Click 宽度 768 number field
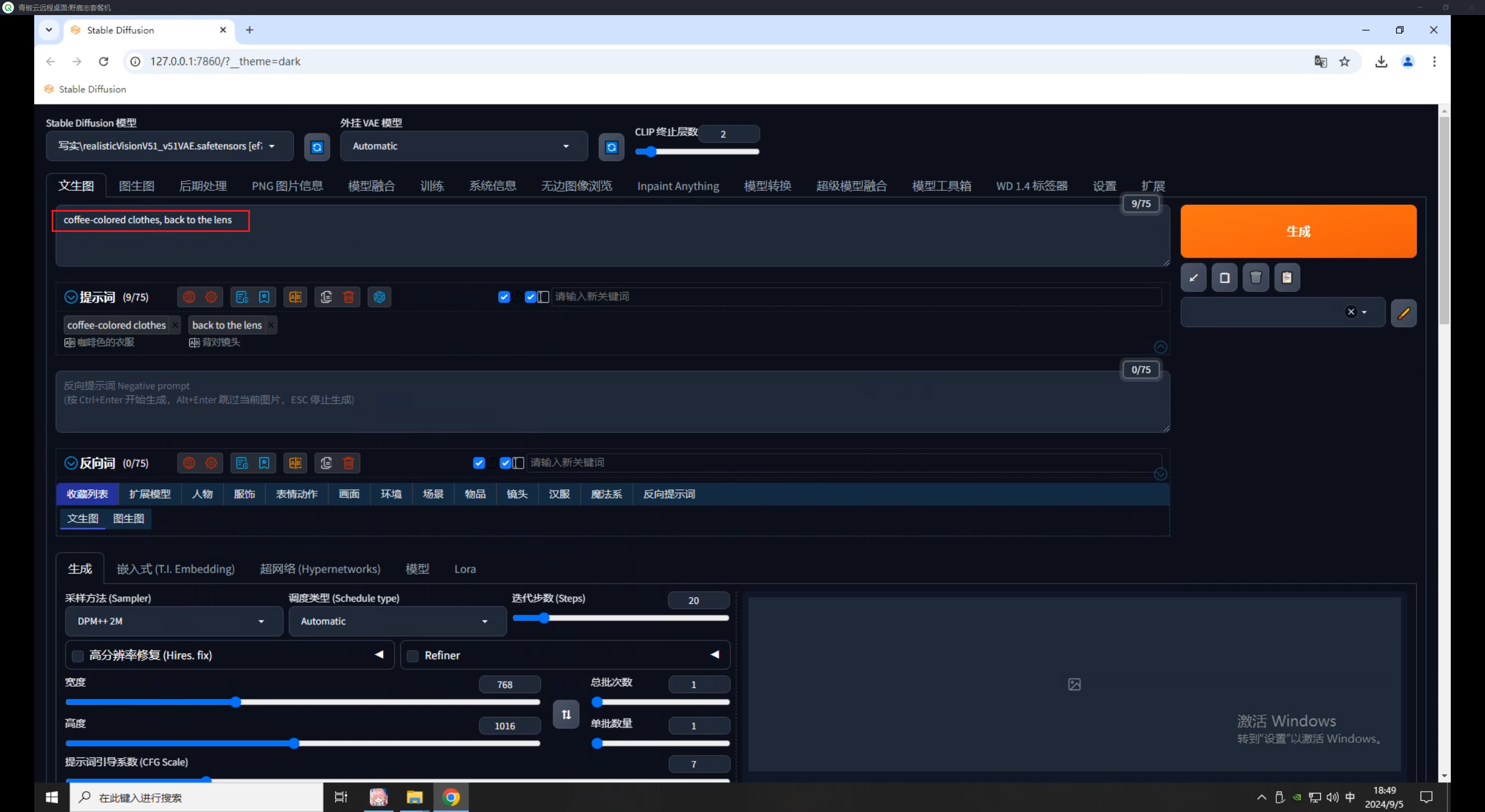The width and height of the screenshot is (1485, 812). click(509, 684)
